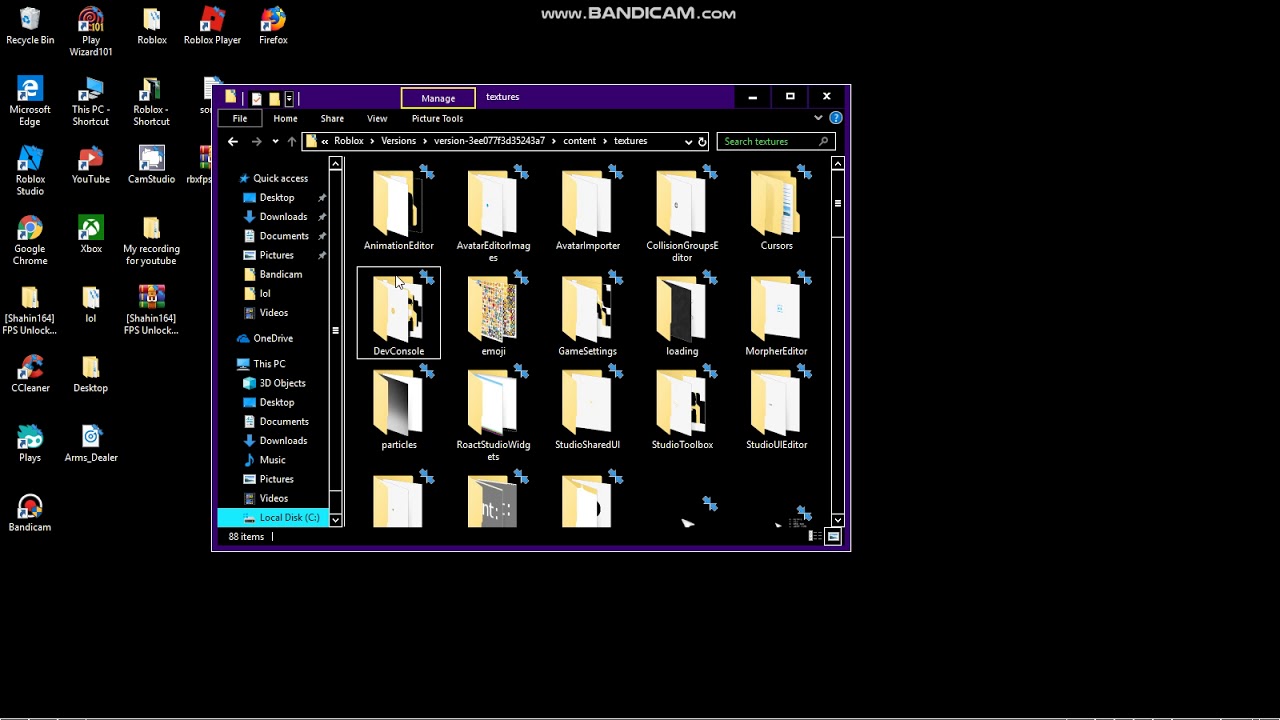Viewport: 1280px width, 720px height.
Task: Open the File menu
Action: point(240,118)
